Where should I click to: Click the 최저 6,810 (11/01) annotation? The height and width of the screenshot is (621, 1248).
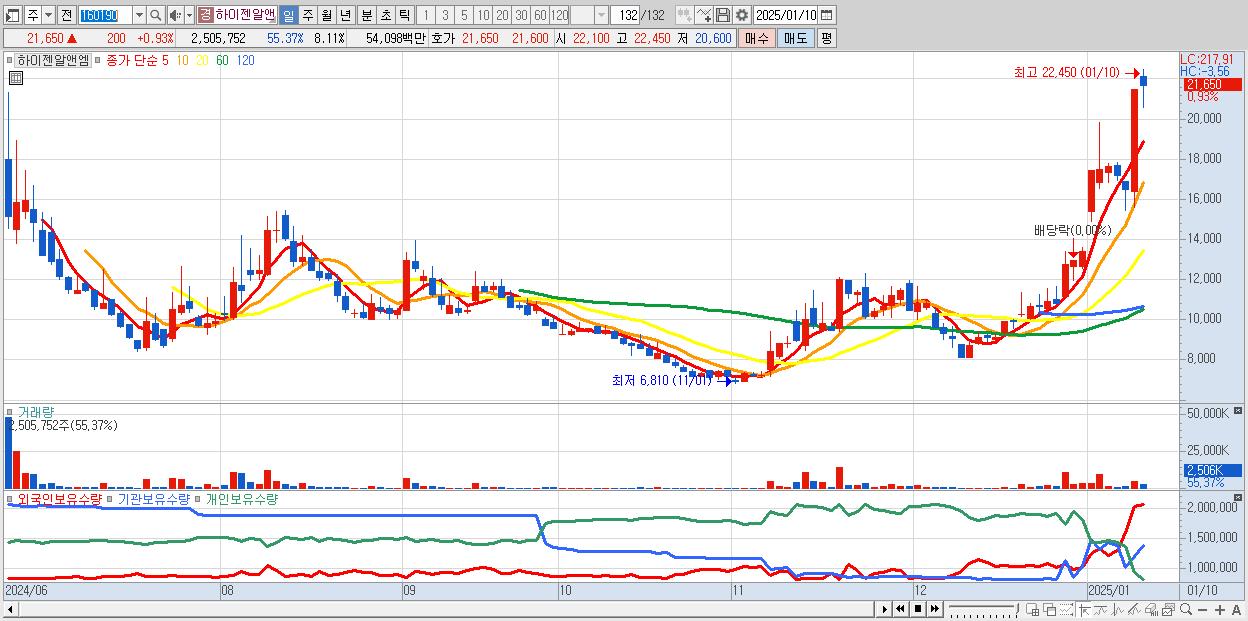(661, 380)
